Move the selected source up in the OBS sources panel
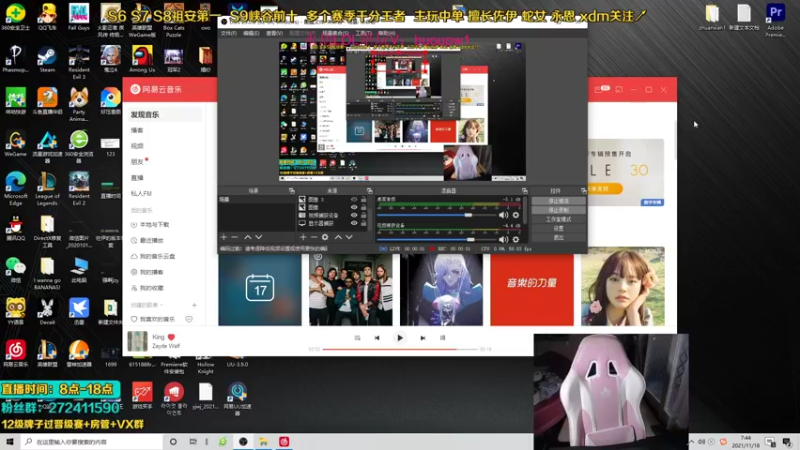Viewport: 800px width, 450px height. 338,237
